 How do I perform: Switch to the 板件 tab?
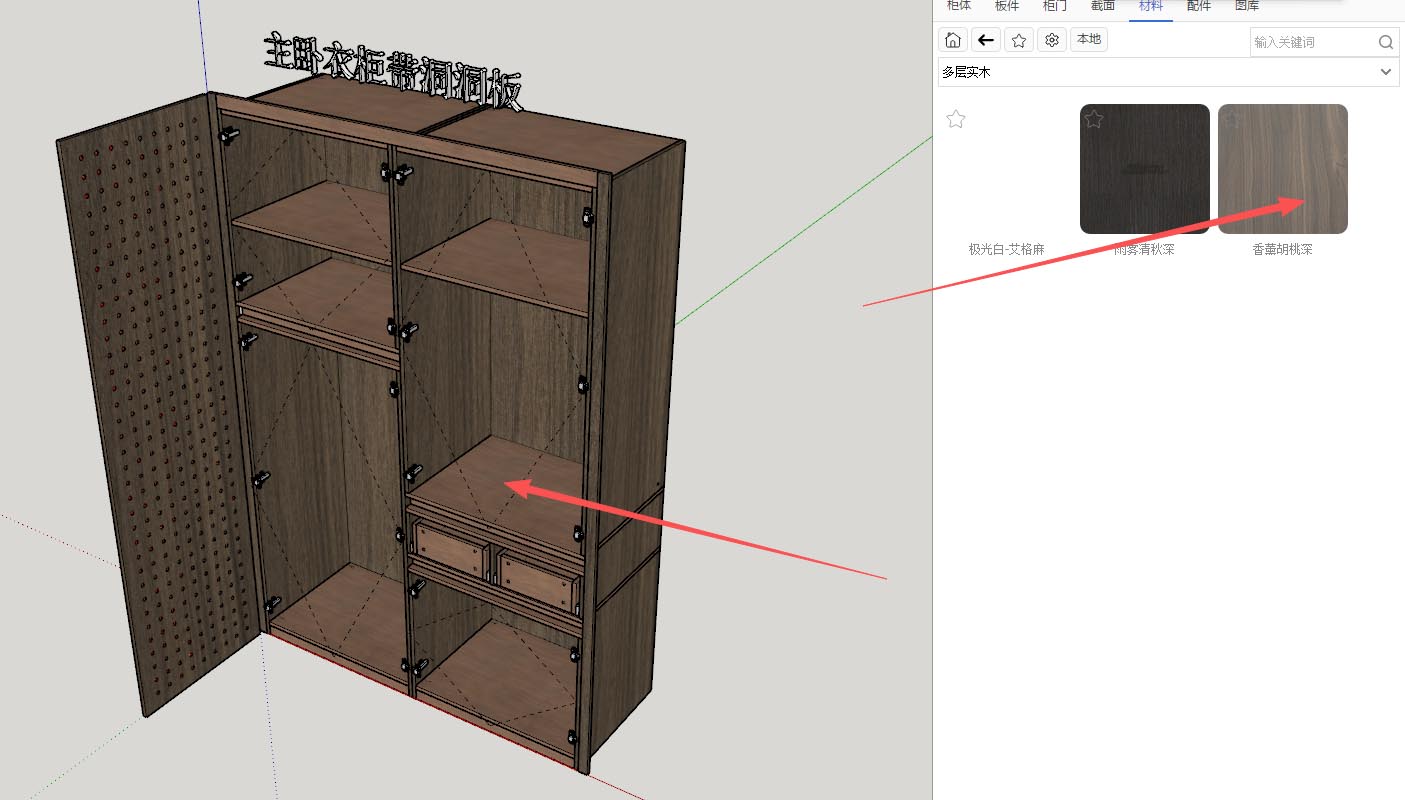pyautogui.click(x=1007, y=6)
